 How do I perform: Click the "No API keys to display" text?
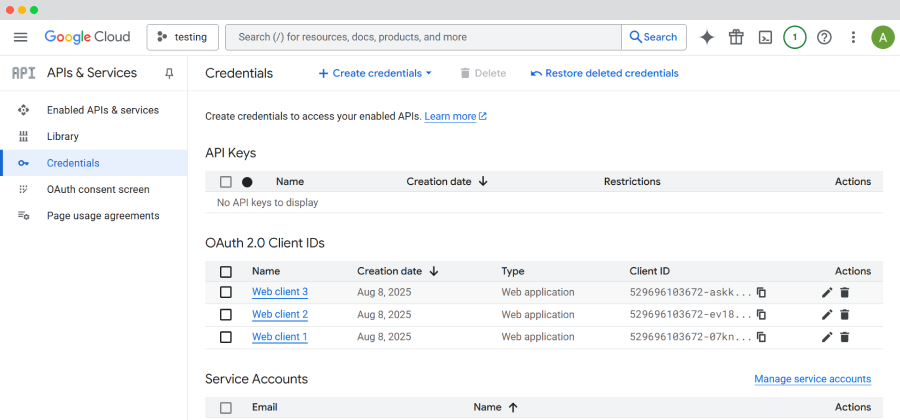pos(267,203)
